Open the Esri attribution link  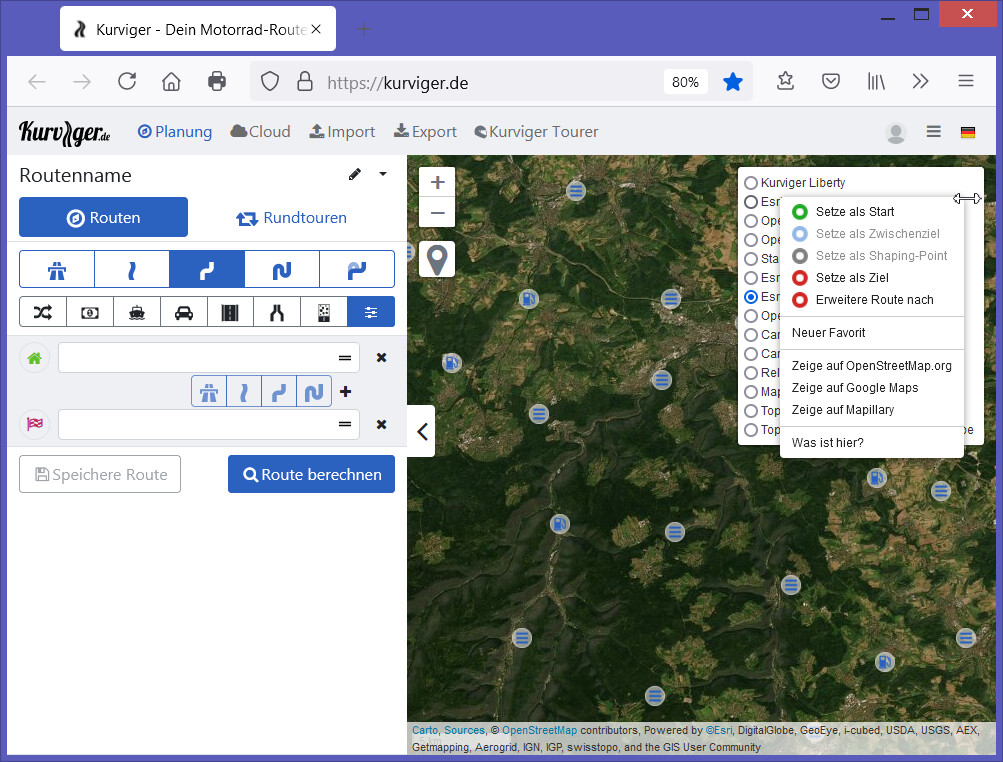point(719,730)
